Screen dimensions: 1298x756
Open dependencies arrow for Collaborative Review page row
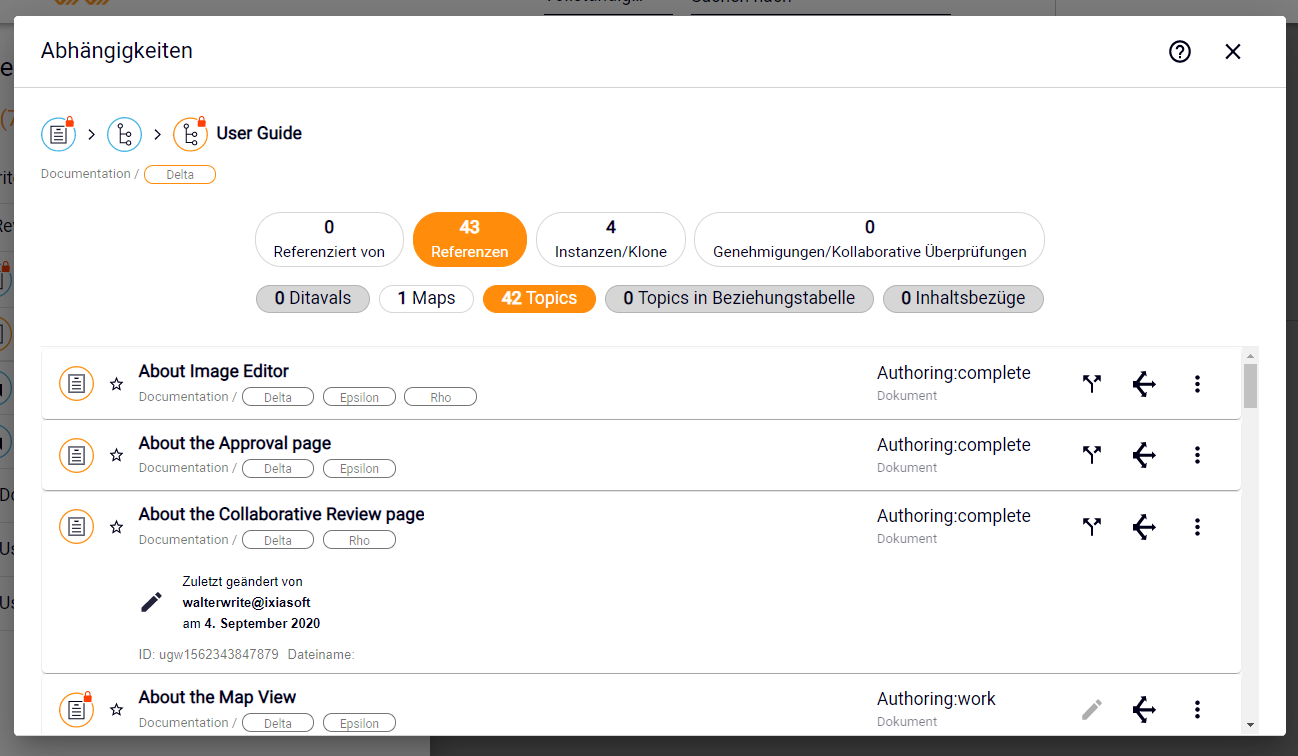1144,526
